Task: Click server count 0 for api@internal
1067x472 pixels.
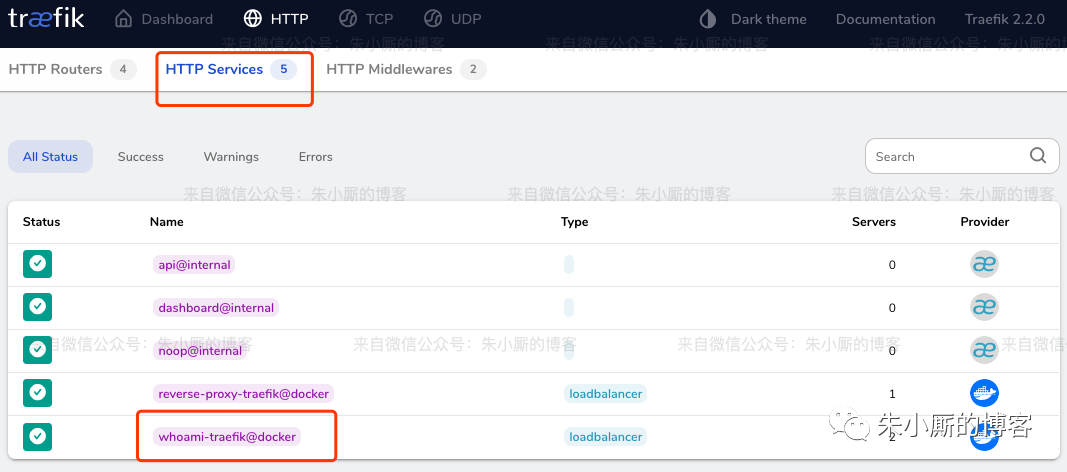Action: coord(892,265)
